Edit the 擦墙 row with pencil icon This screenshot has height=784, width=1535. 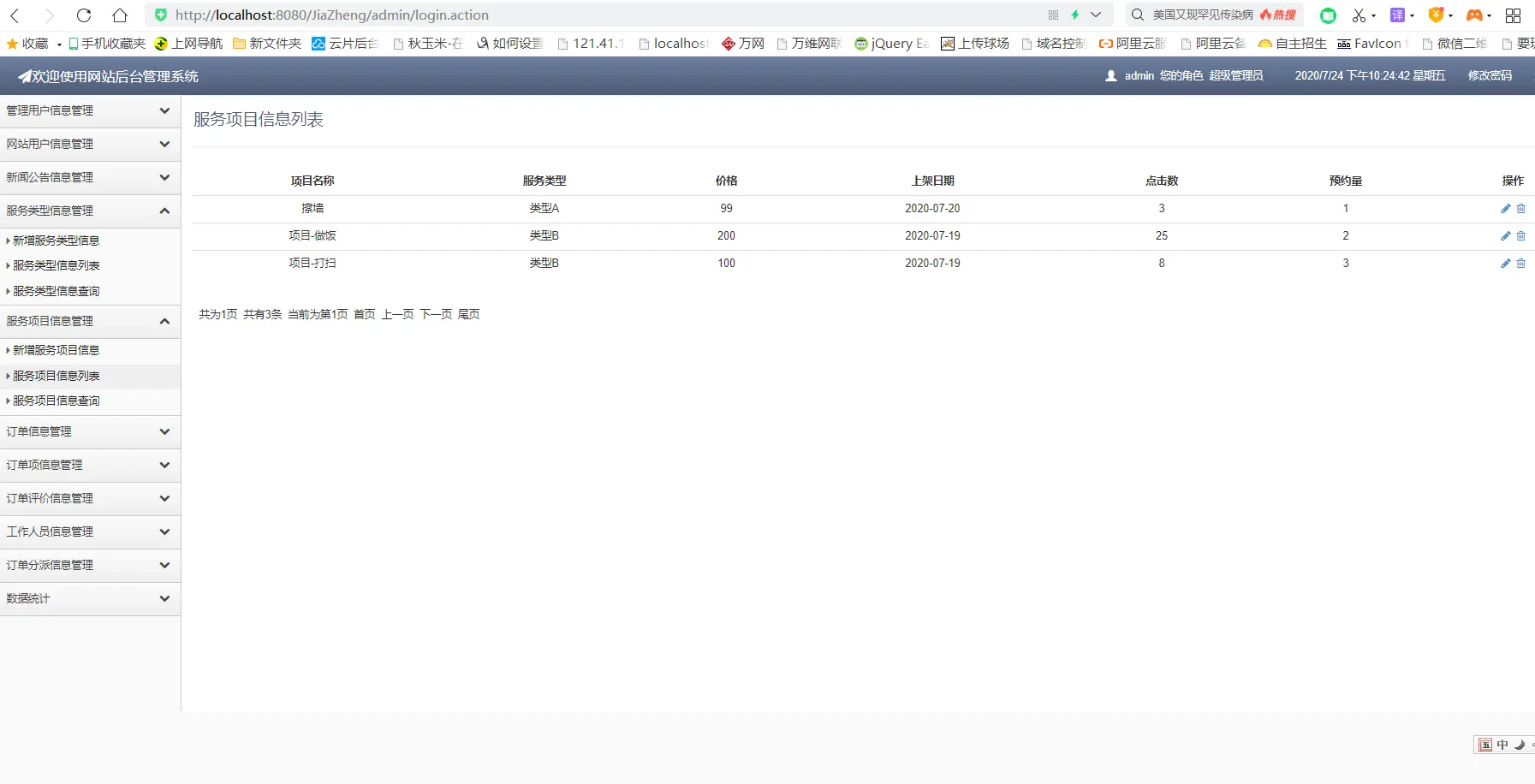[x=1506, y=209]
